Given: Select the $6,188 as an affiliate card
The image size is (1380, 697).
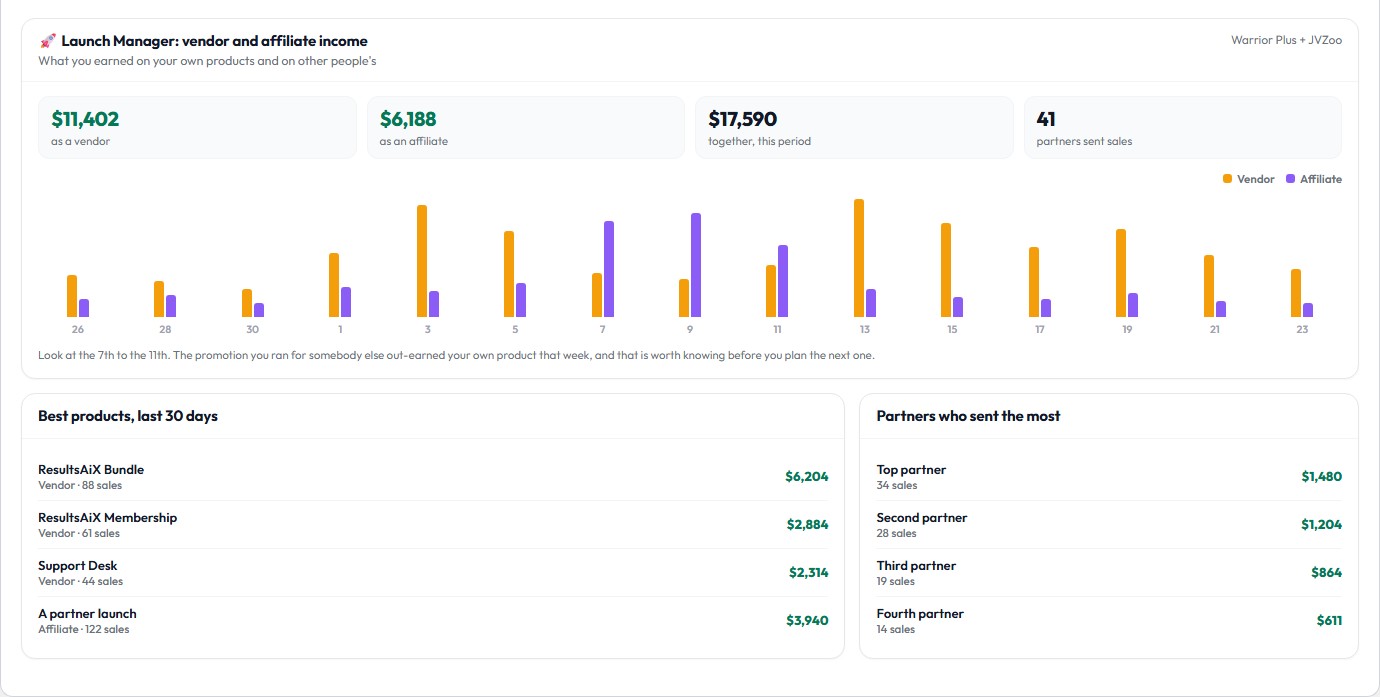Looking at the screenshot, I should pos(526,127).
